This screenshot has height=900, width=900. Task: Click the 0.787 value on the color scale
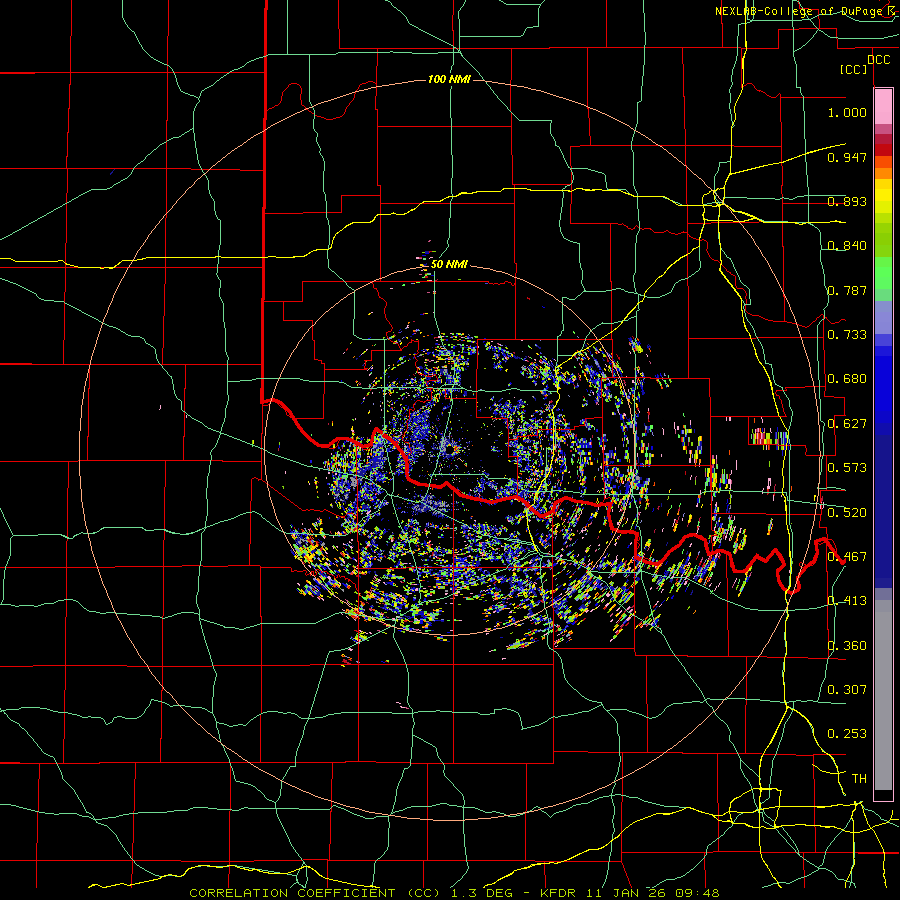(x=847, y=290)
